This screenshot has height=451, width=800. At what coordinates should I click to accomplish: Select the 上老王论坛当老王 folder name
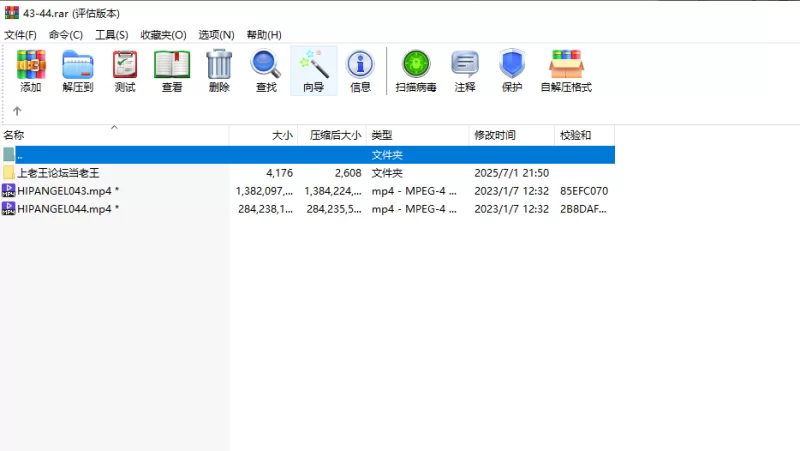(x=58, y=173)
